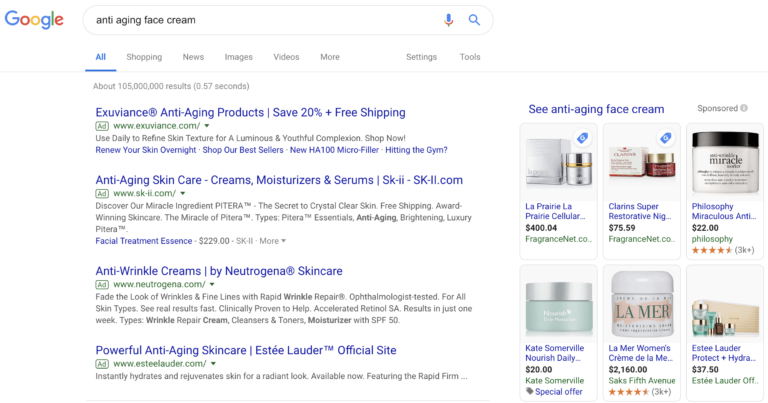Click 'Shop Our Best Sellers' sitelink
Image resolution: width=768 pixels, height=403 pixels.
click(x=243, y=150)
